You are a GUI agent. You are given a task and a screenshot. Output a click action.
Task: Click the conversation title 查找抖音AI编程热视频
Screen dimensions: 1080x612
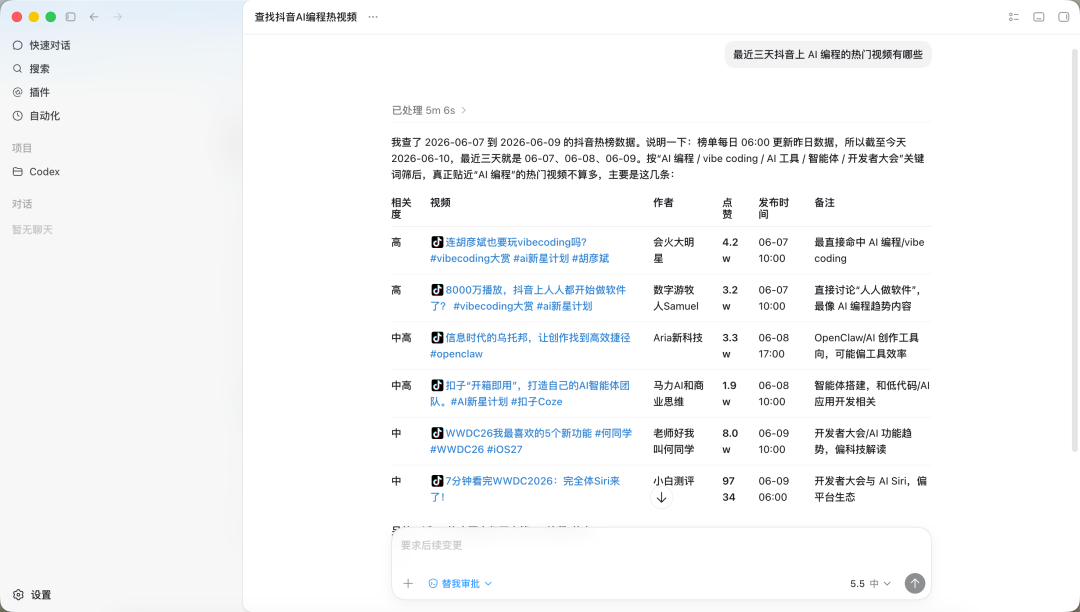click(306, 17)
